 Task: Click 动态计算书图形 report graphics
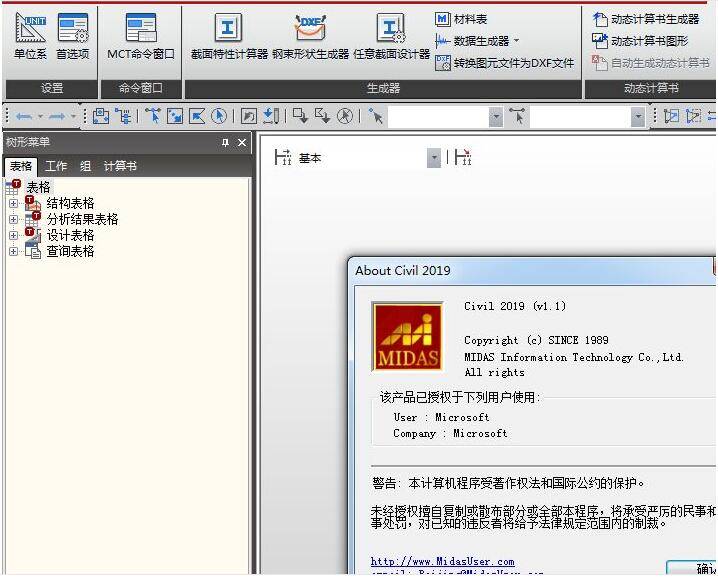(640, 41)
